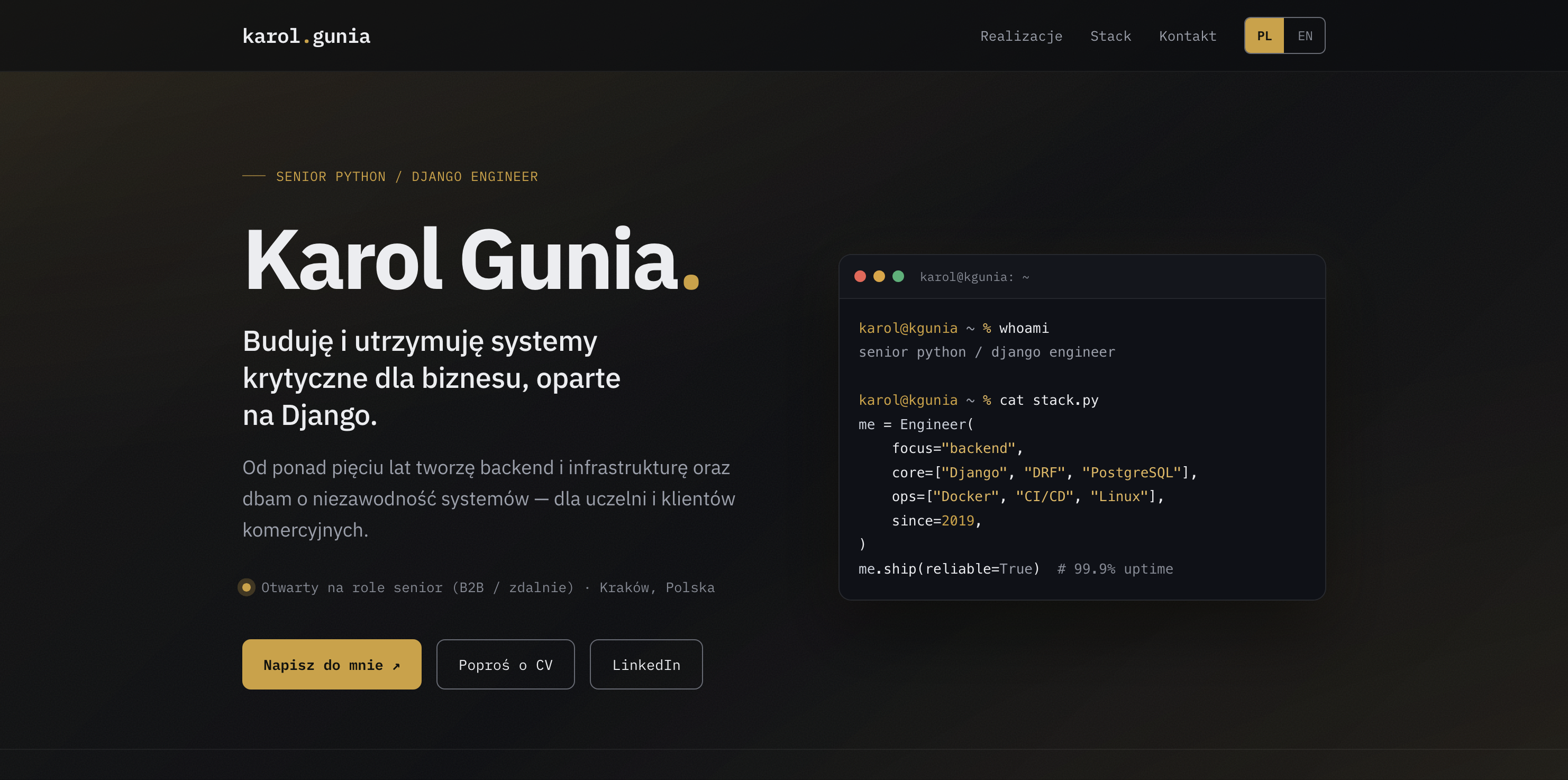Click the red terminal window dot
The width and height of the screenshot is (1568, 780).
pos(860,276)
